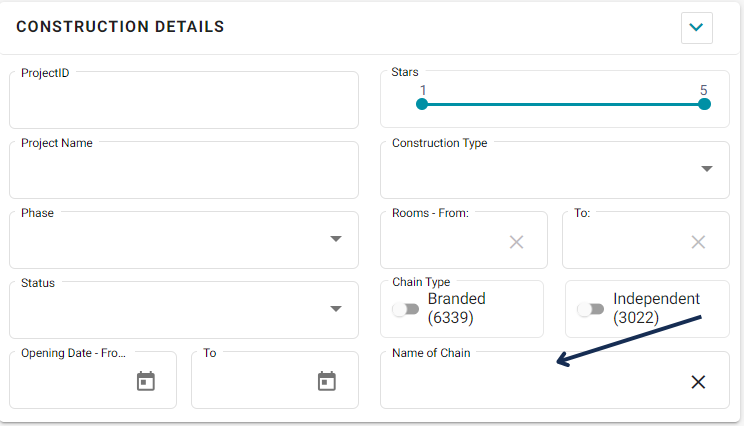Clear the Rooms To field
The width and height of the screenshot is (744, 426).
(x=698, y=242)
